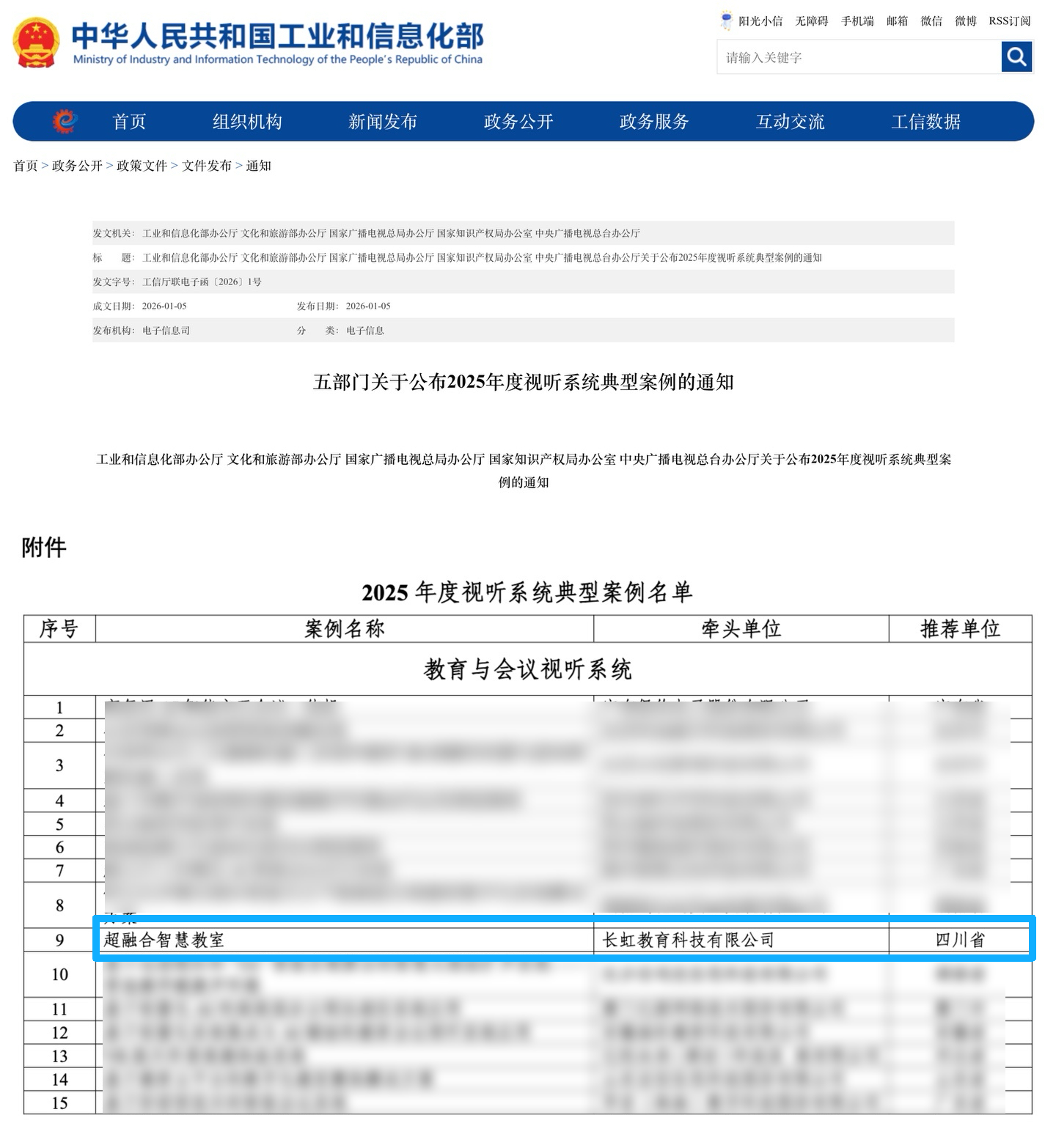Click the red-blue swirl icon in navigation bar
This screenshot has height=1148, width=1056.
click(65, 121)
